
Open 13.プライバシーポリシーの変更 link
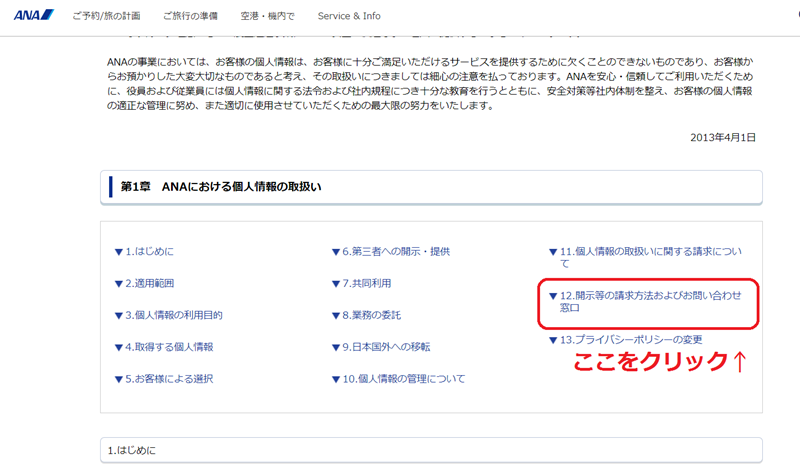(x=626, y=340)
